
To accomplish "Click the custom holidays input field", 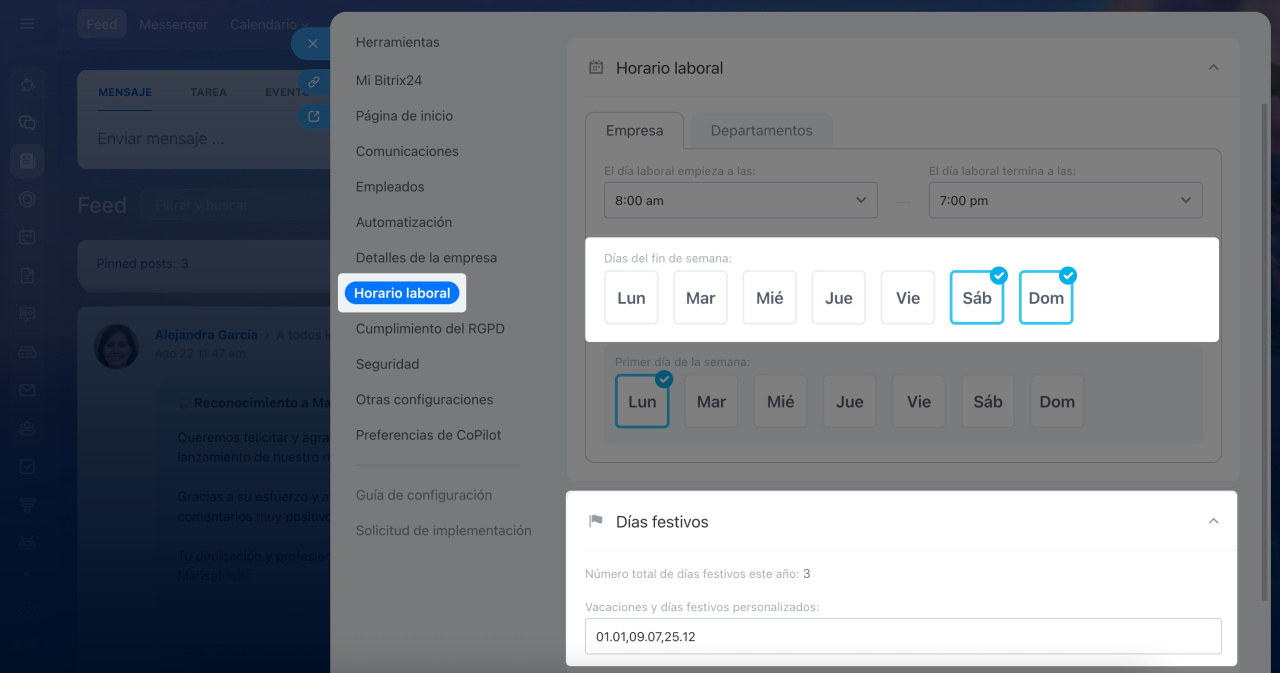I will click(x=902, y=636).
